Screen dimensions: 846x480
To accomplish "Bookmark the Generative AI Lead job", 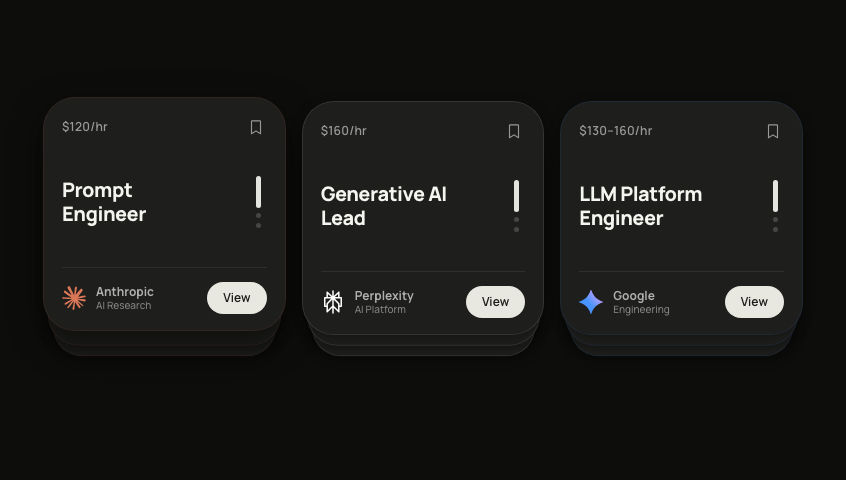I will pos(514,131).
